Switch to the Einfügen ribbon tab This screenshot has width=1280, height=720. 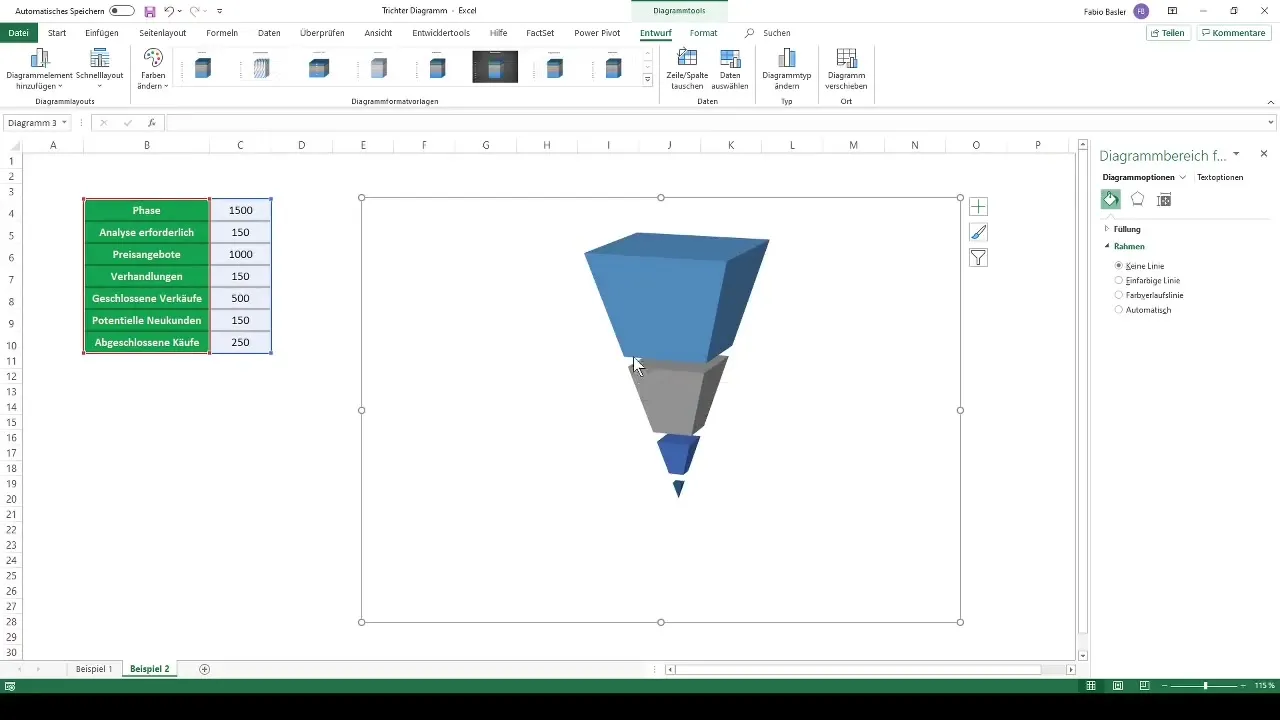(x=102, y=33)
